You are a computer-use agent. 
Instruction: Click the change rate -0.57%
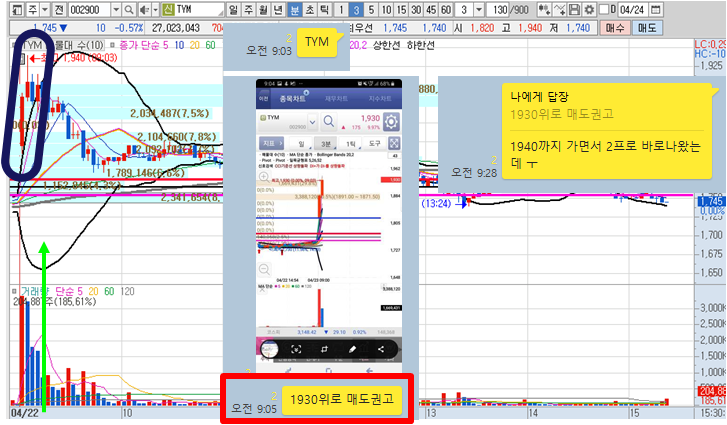tap(128, 28)
